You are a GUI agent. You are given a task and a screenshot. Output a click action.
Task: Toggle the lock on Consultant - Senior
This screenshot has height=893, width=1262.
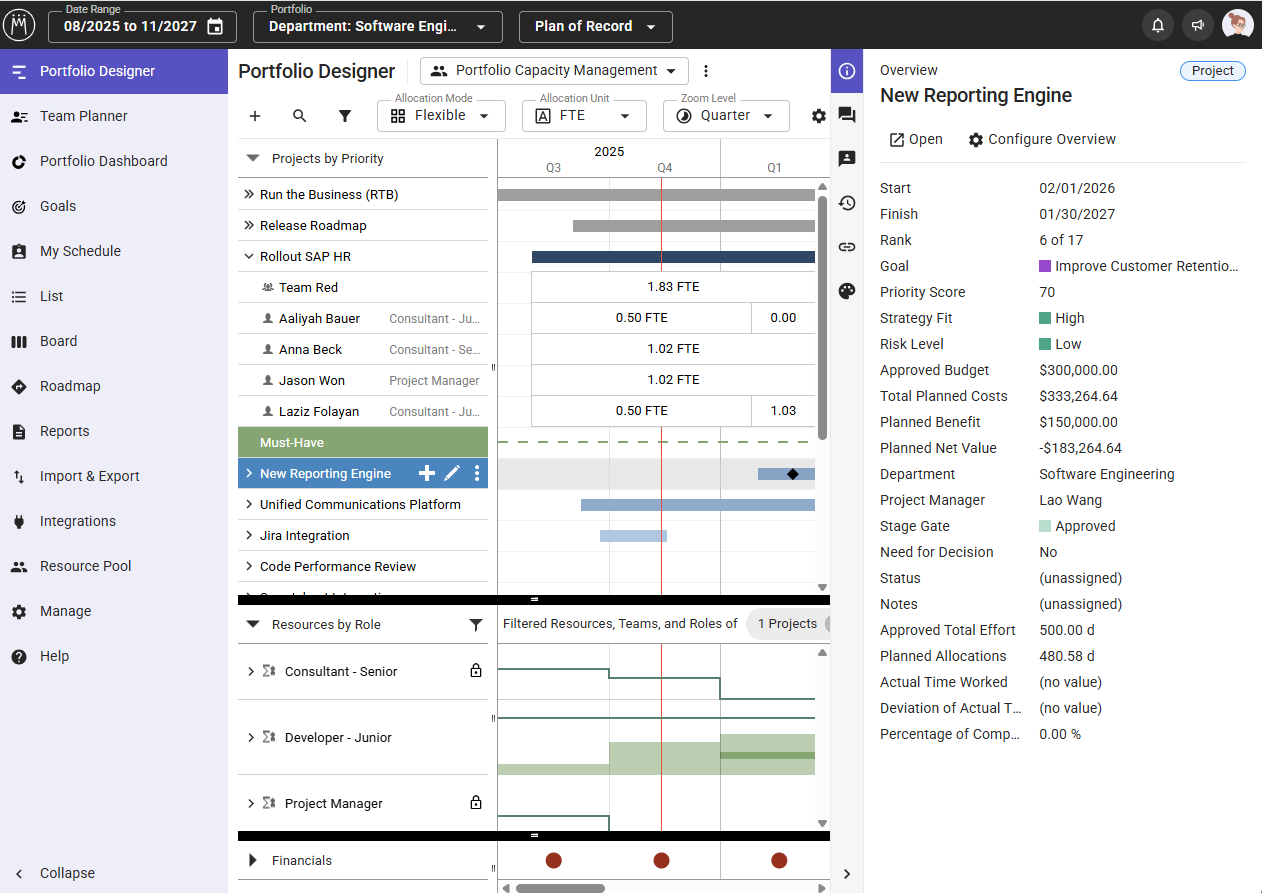coord(476,671)
